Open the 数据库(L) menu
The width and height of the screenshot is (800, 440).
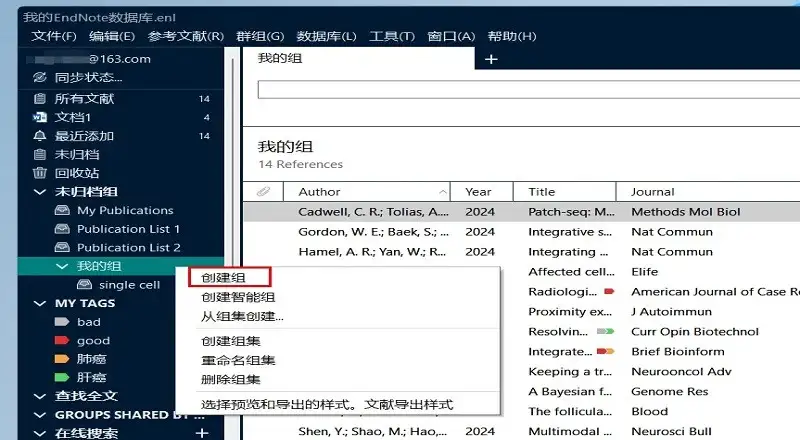tap(327, 36)
